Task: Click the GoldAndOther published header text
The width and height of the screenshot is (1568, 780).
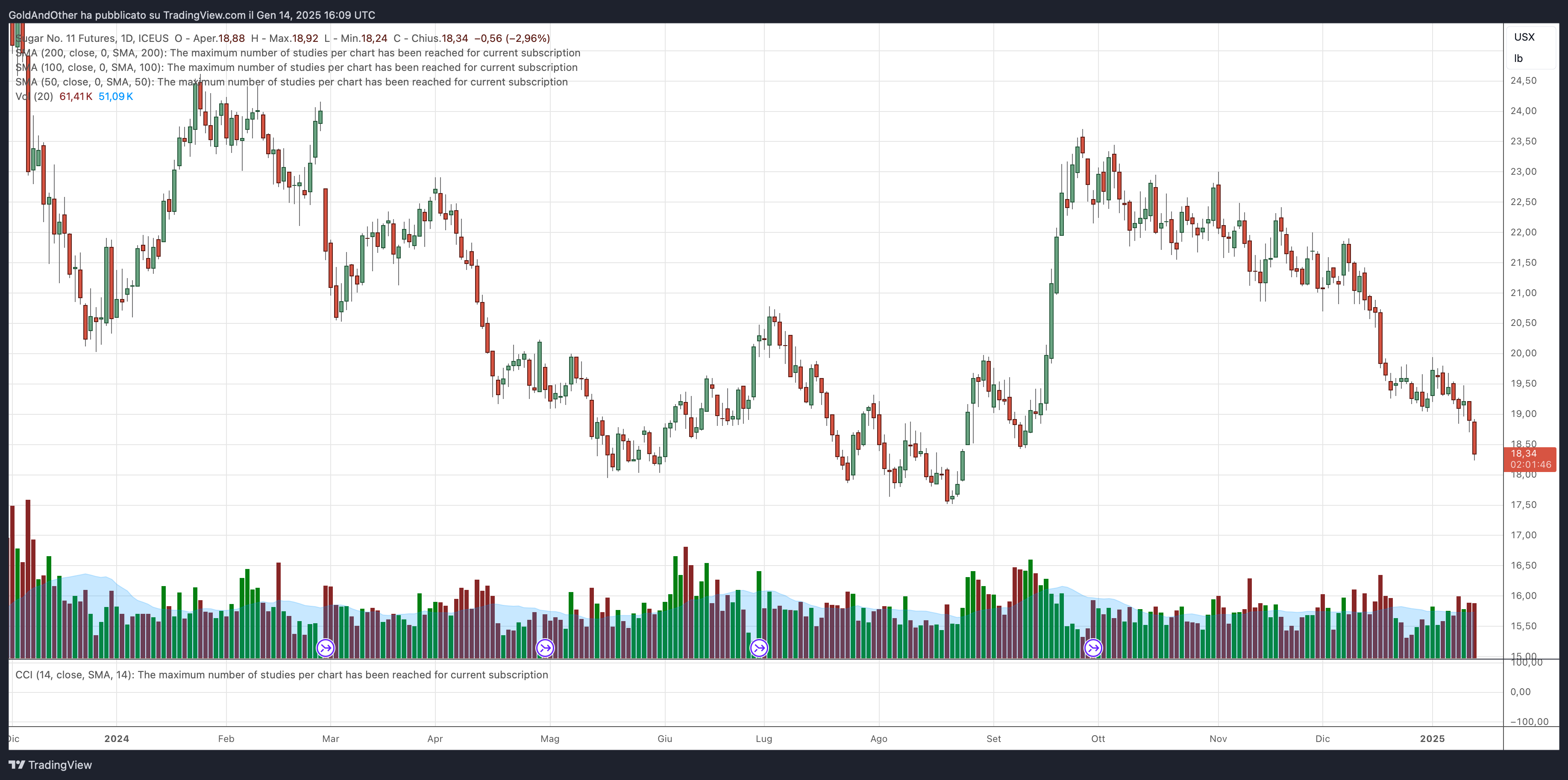Action: [192, 15]
